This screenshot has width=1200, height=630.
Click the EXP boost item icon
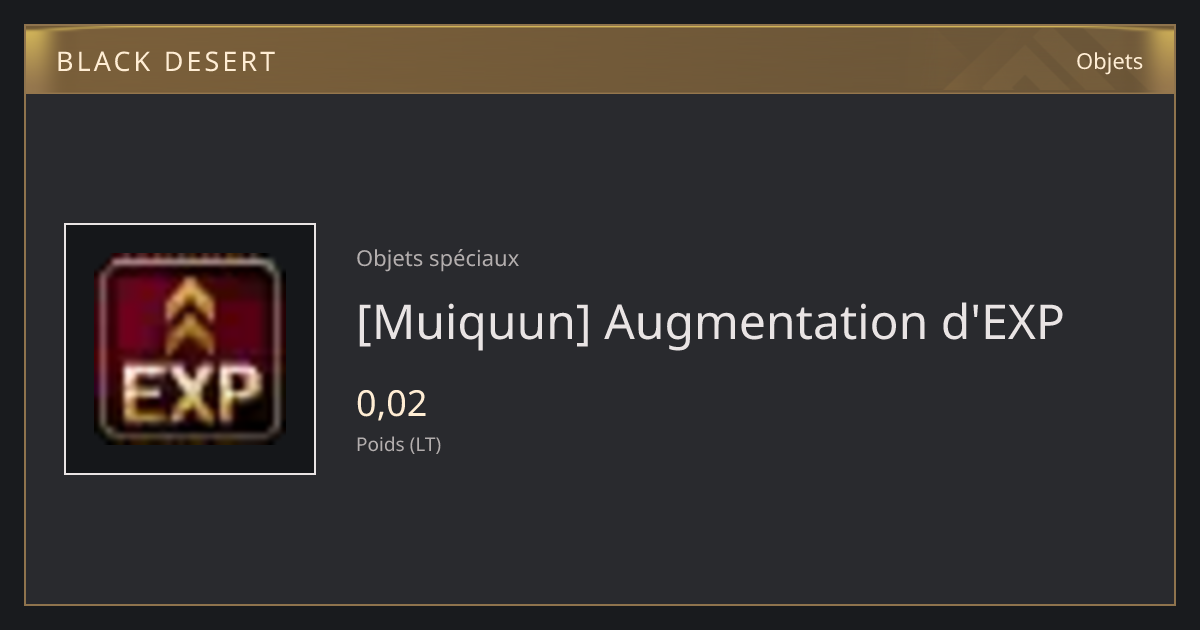click(x=190, y=349)
